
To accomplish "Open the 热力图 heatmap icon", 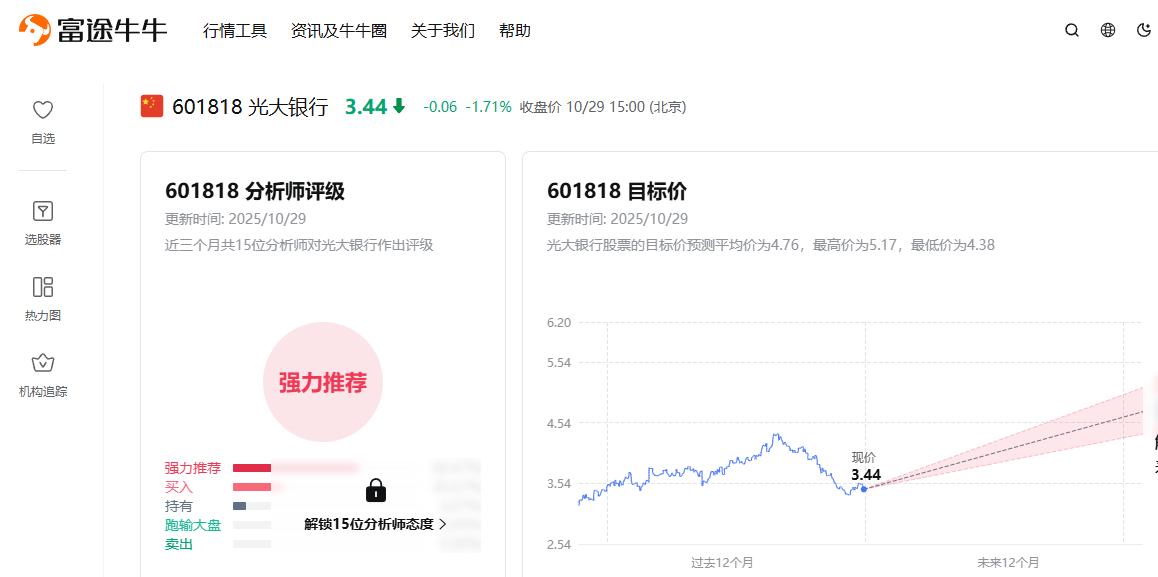I will [43, 287].
